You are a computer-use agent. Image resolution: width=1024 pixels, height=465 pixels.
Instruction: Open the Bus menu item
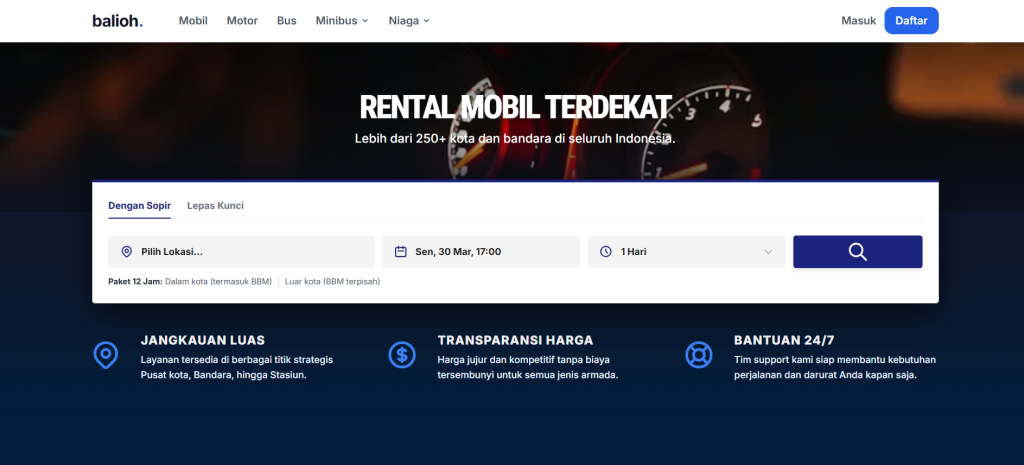click(x=287, y=20)
